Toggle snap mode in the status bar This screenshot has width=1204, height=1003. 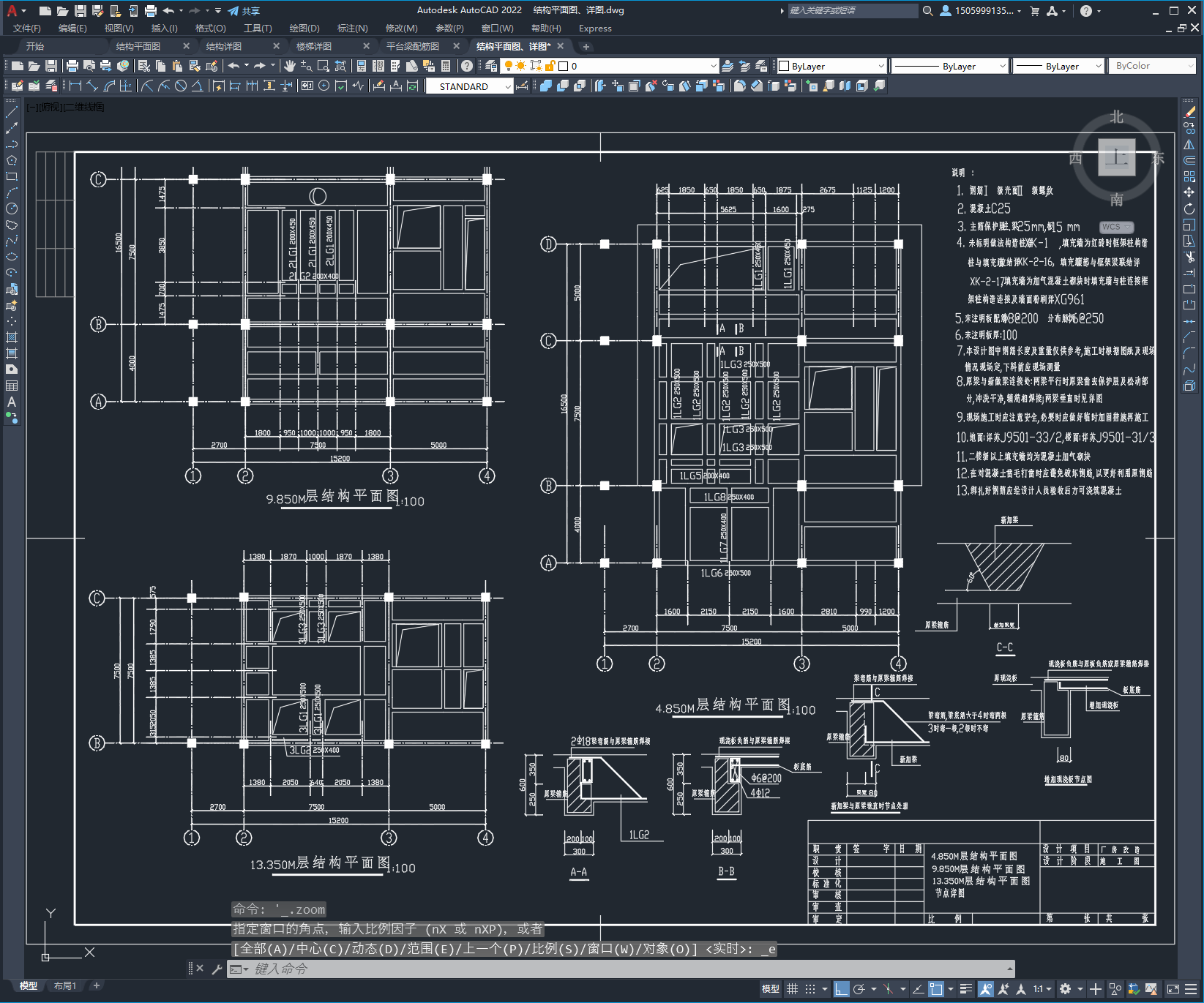(810, 989)
